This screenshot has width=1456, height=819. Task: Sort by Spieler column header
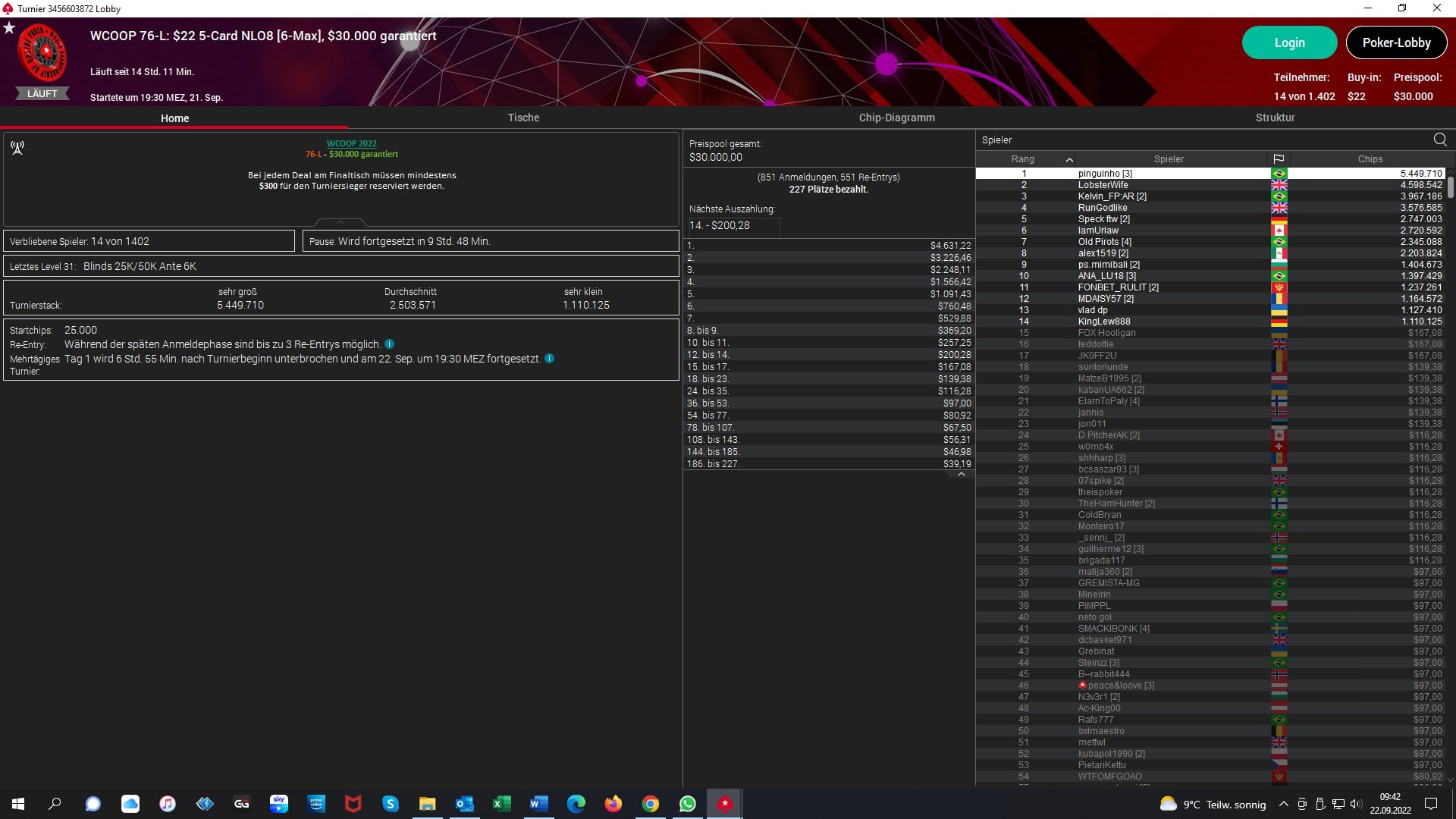click(1169, 158)
